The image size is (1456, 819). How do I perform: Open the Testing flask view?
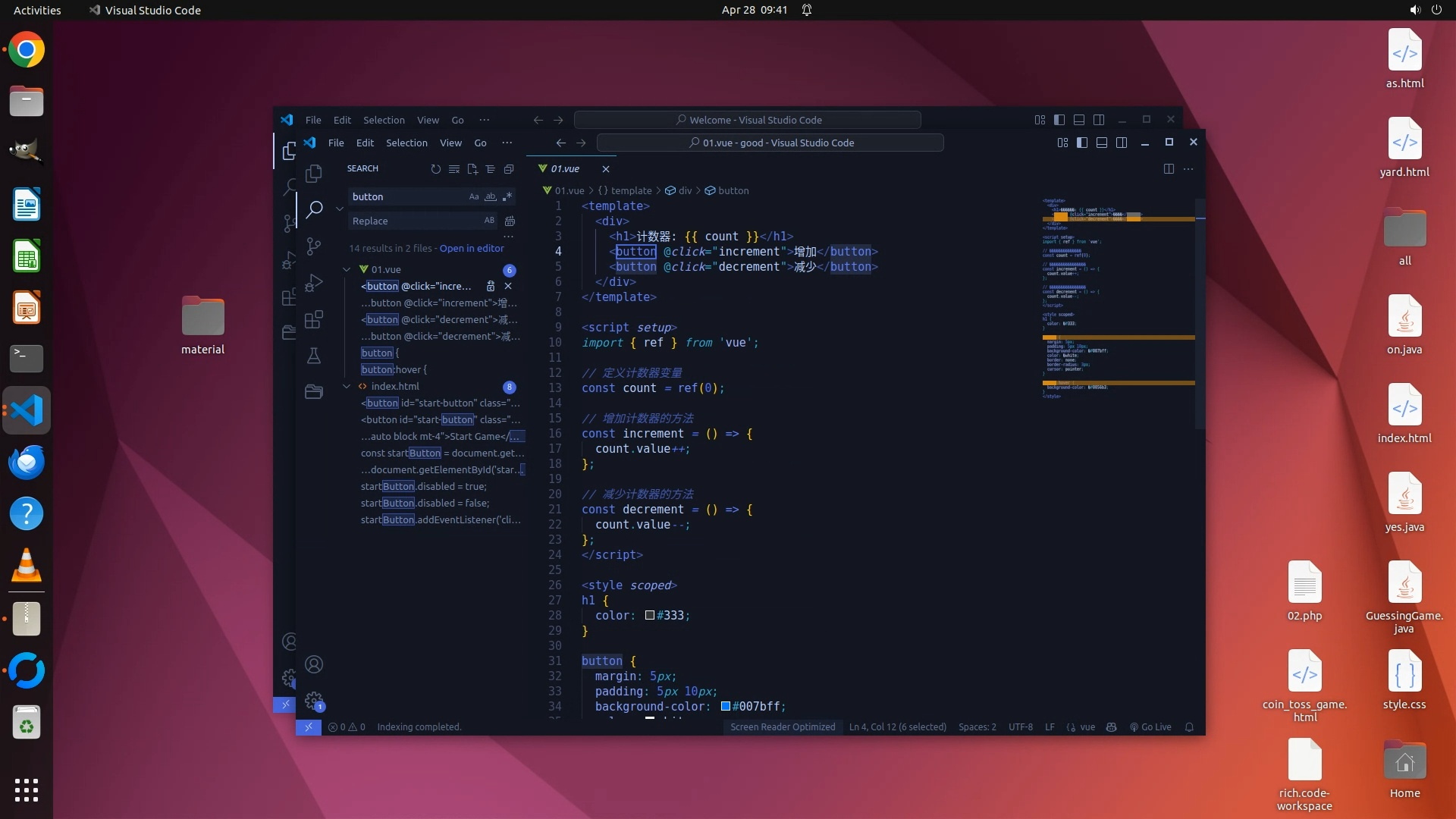[314, 356]
